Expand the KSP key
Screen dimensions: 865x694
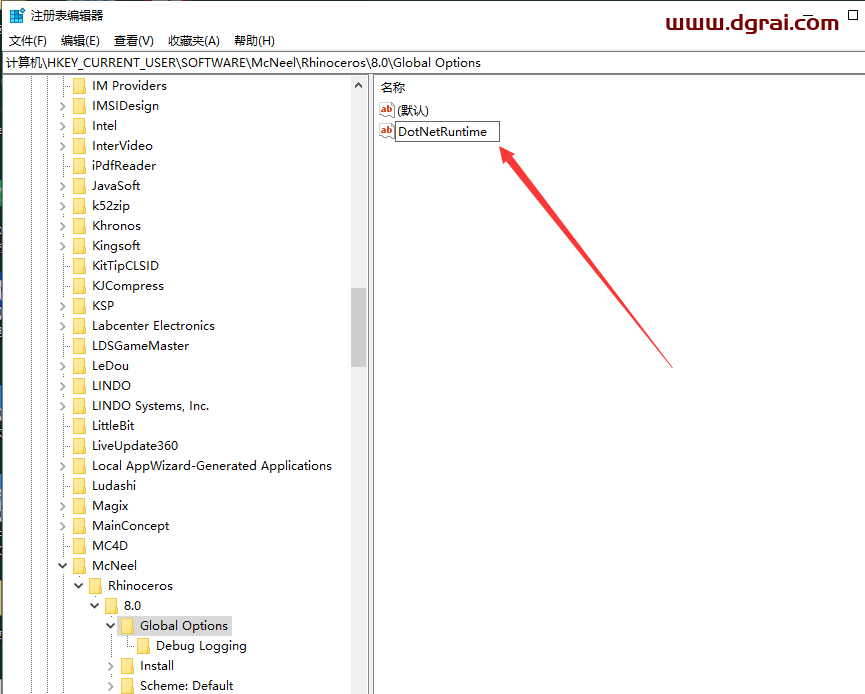[62, 306]
